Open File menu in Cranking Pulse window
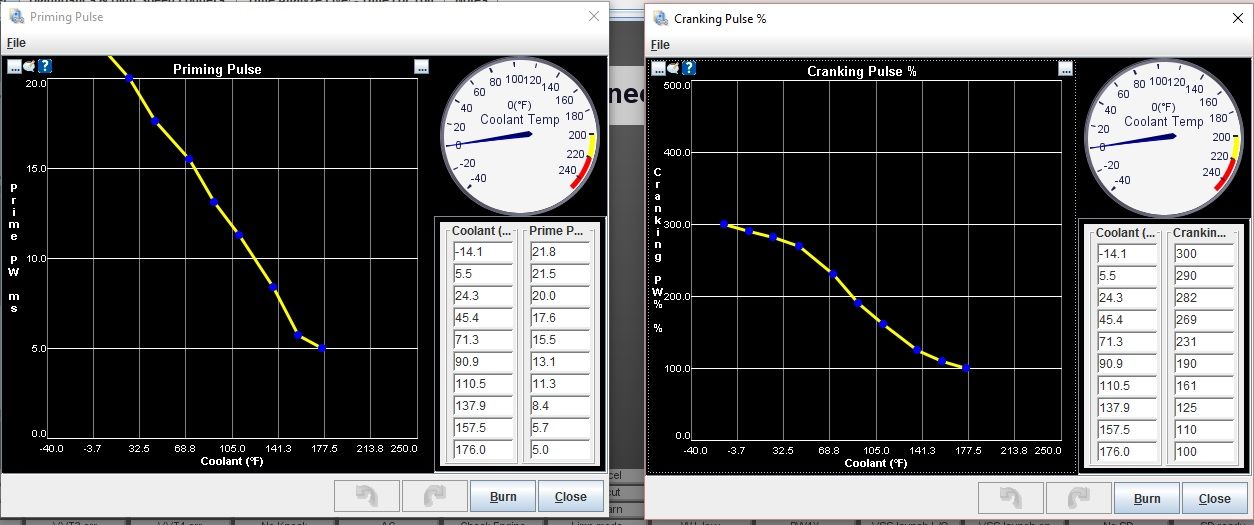1254x525 pixels. tap(660, 45)
